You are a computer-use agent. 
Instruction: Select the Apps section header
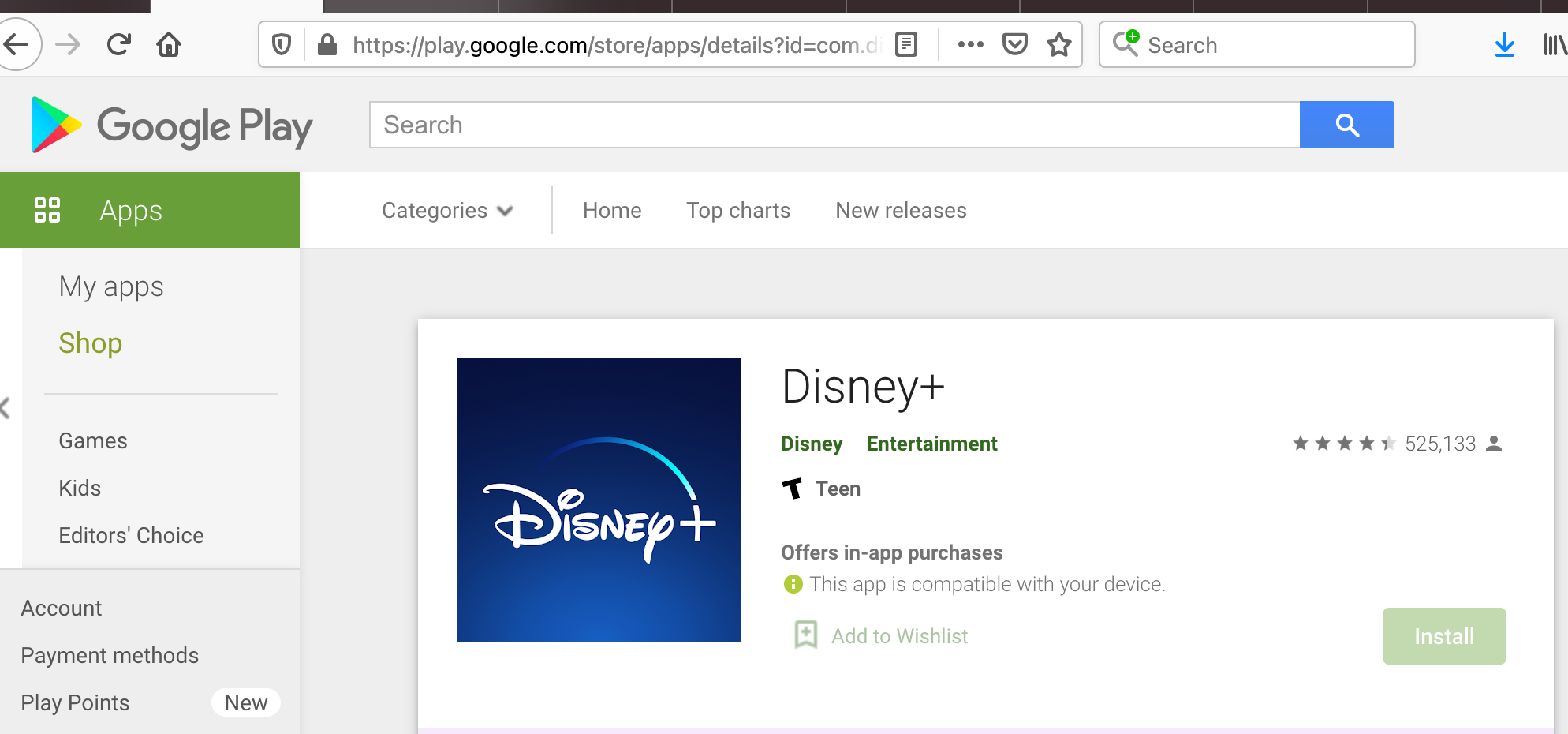tap(150, 210)
